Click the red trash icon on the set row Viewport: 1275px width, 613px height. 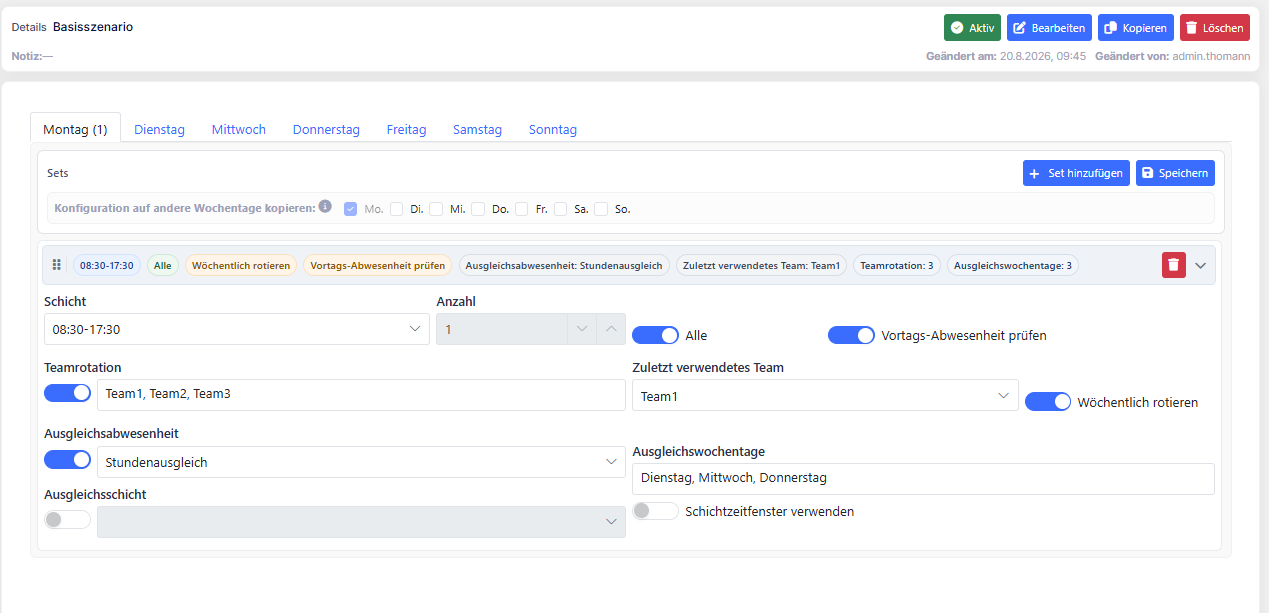(1174, 265)
